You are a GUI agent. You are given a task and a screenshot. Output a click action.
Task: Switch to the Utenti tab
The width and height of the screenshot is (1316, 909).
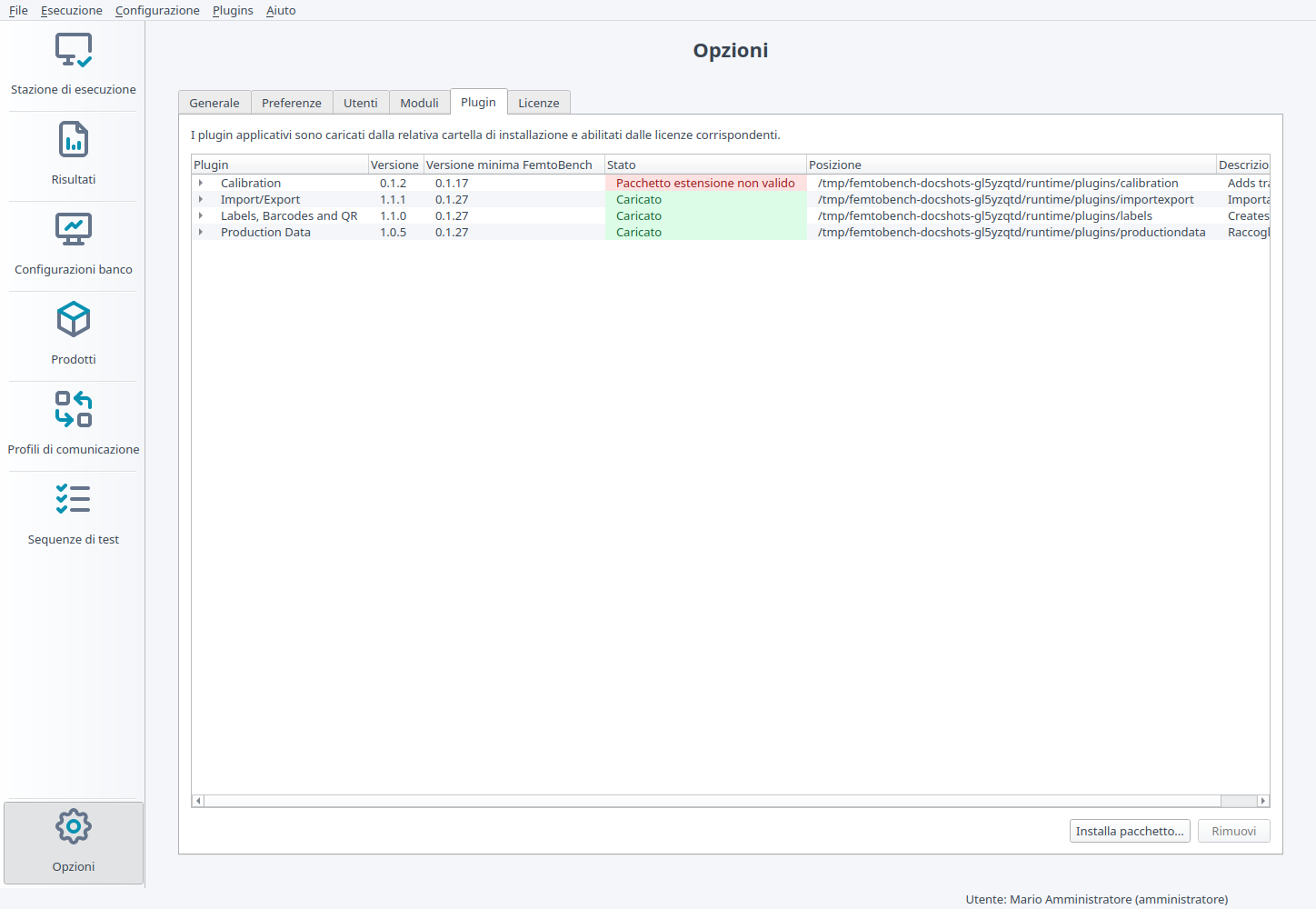tap(361, 103)
